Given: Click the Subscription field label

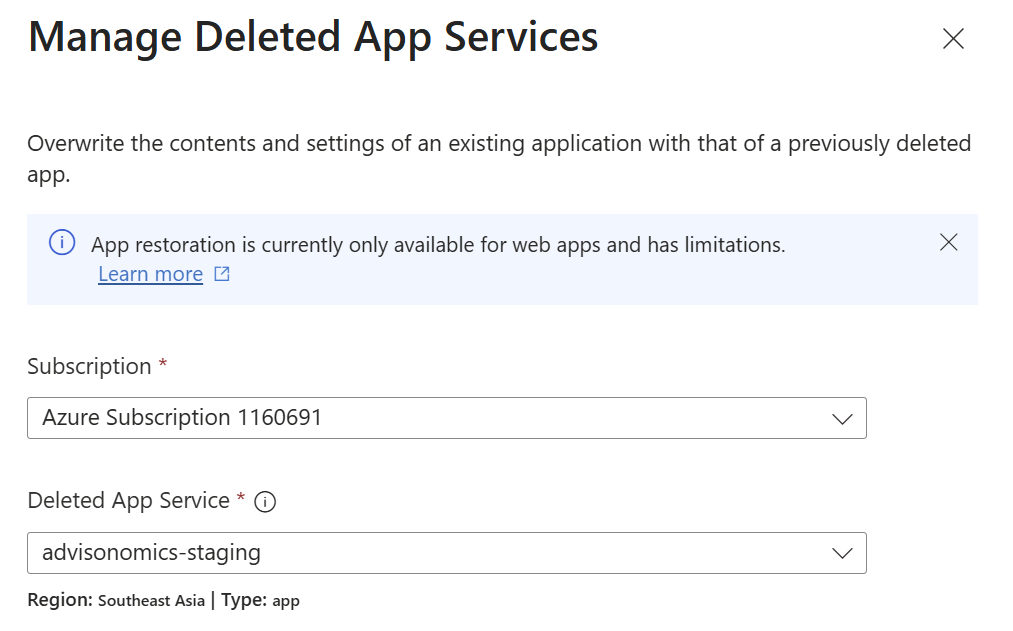Looking at the screenshot, I should coord(89,366).
